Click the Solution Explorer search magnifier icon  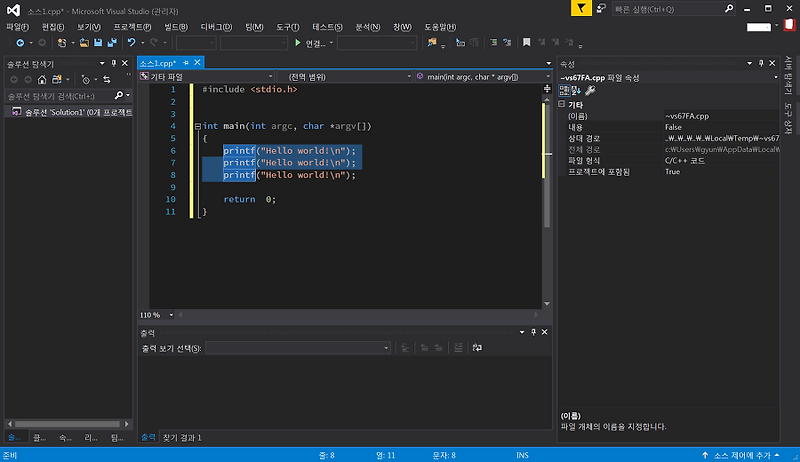coord(119,95)
